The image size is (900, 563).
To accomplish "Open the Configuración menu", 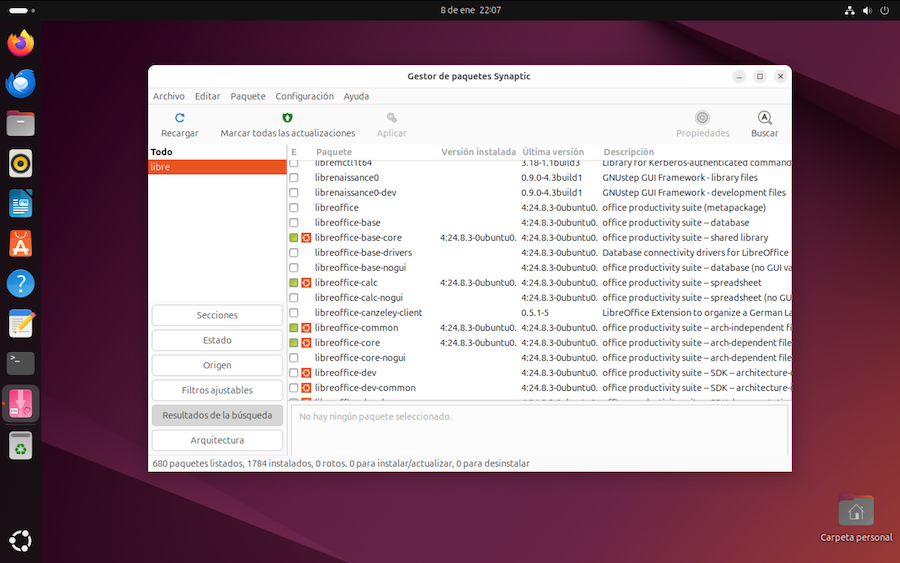I will (x=304, y=96).
